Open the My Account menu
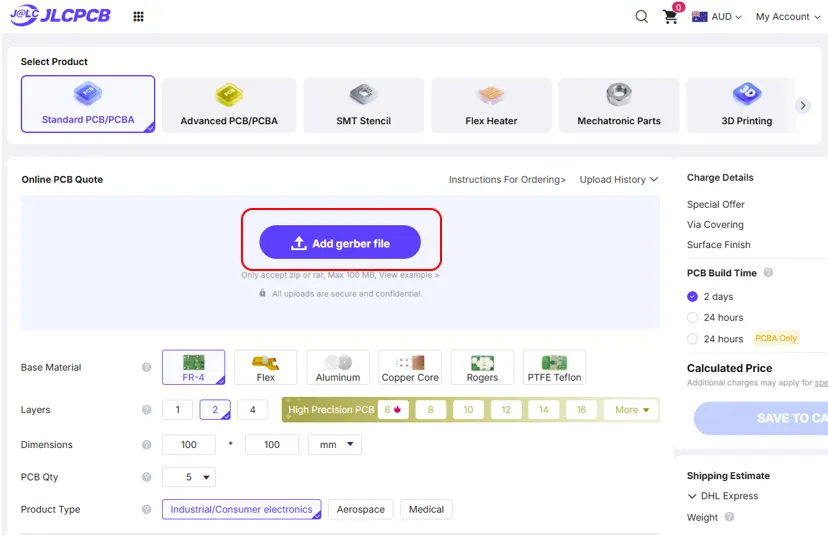828x538 pixels. [x=788, y=17]
